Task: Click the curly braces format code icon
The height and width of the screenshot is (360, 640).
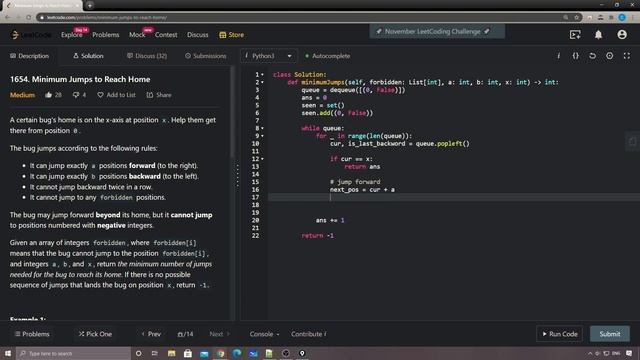Action: (x=576, y=56)
